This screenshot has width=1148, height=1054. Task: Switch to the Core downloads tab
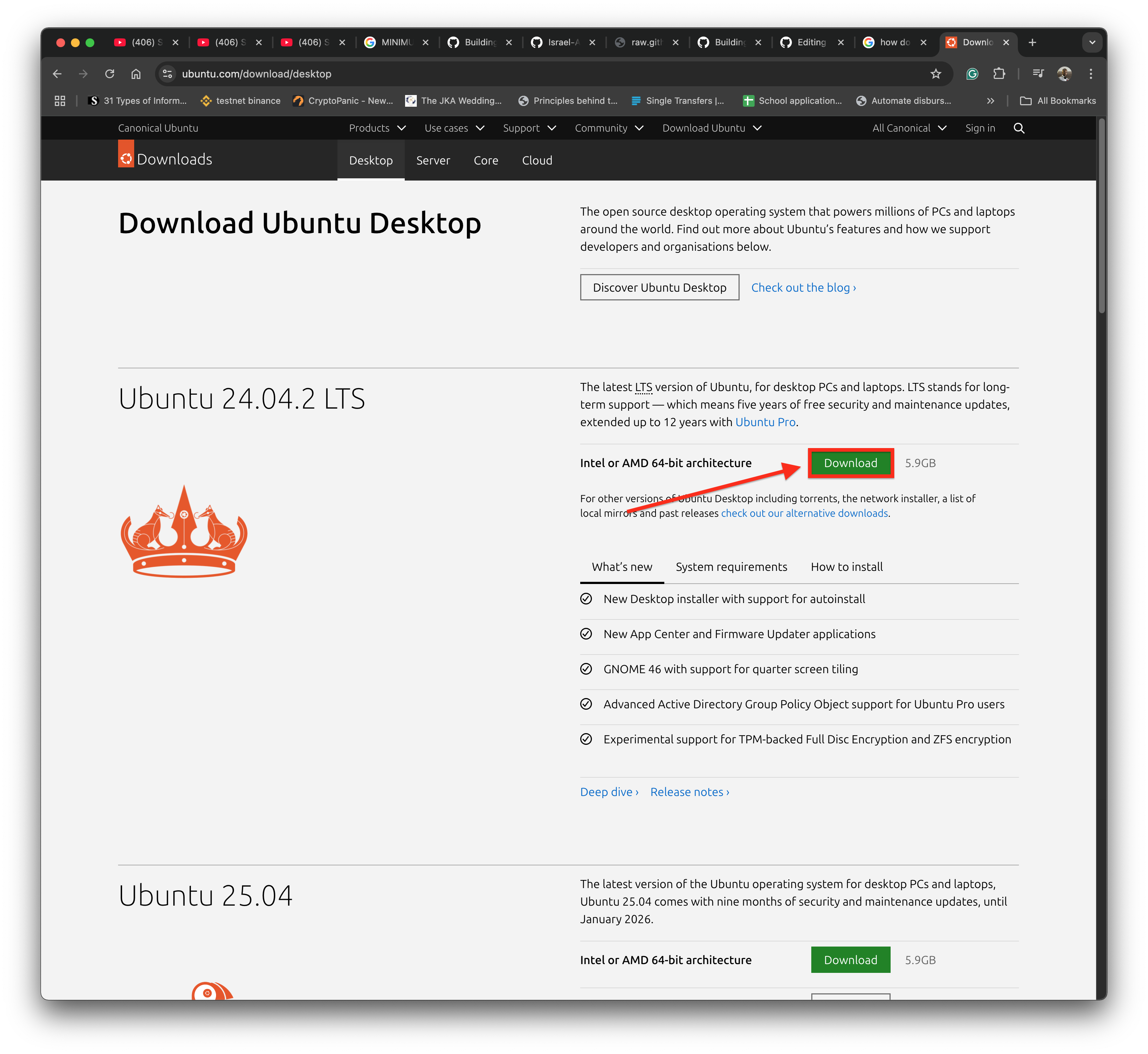(486, 160)
